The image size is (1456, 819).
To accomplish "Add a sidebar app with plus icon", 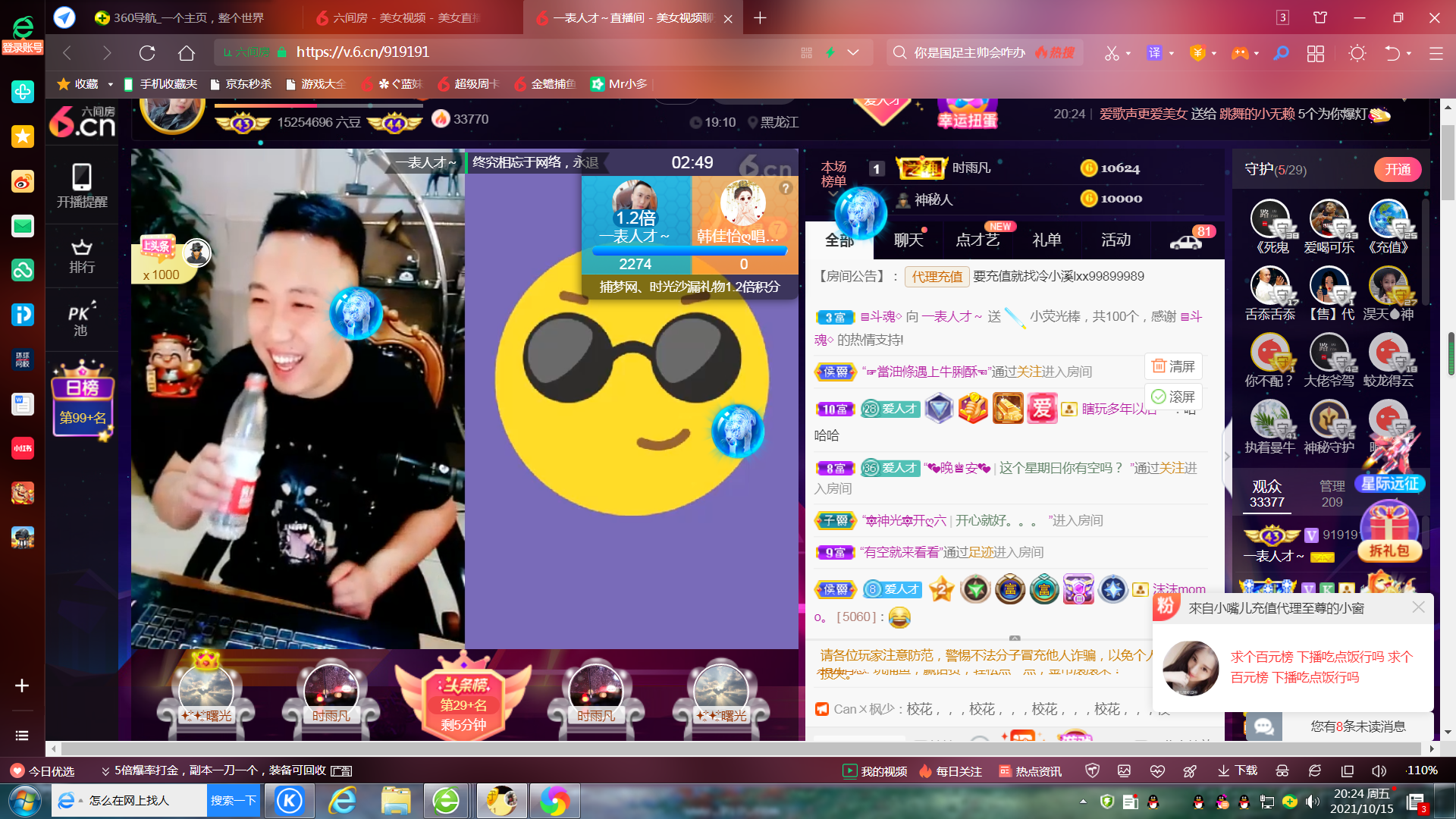I will pos(22,686).
